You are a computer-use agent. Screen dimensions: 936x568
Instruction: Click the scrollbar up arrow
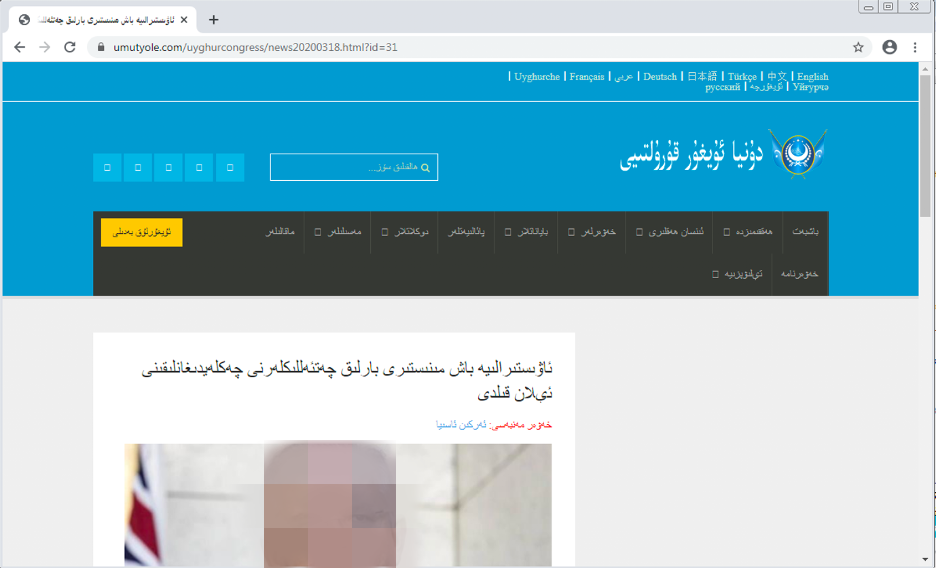coord(925,68)
